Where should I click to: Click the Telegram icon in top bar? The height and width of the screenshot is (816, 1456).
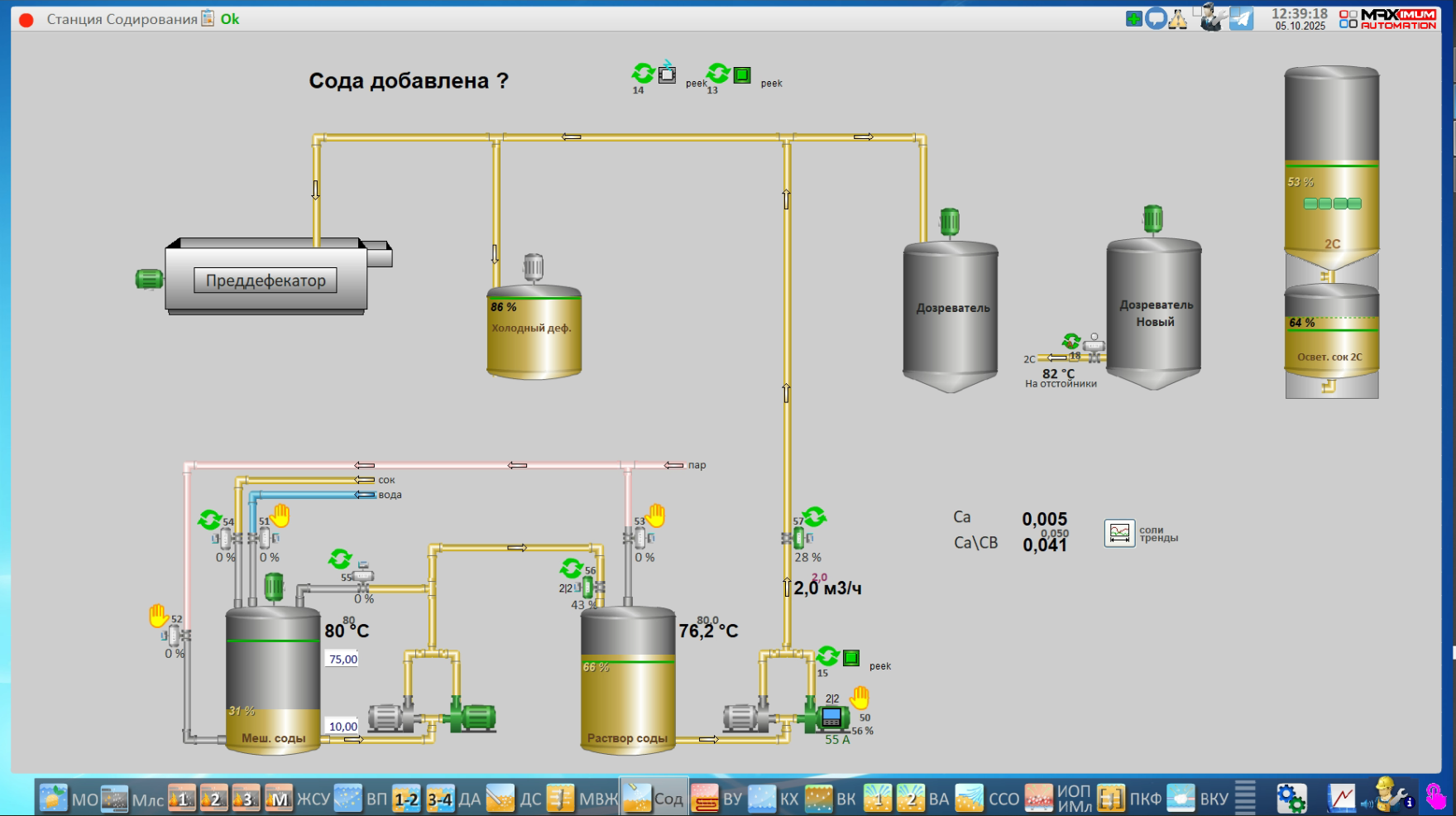[x=1241, y=18]
